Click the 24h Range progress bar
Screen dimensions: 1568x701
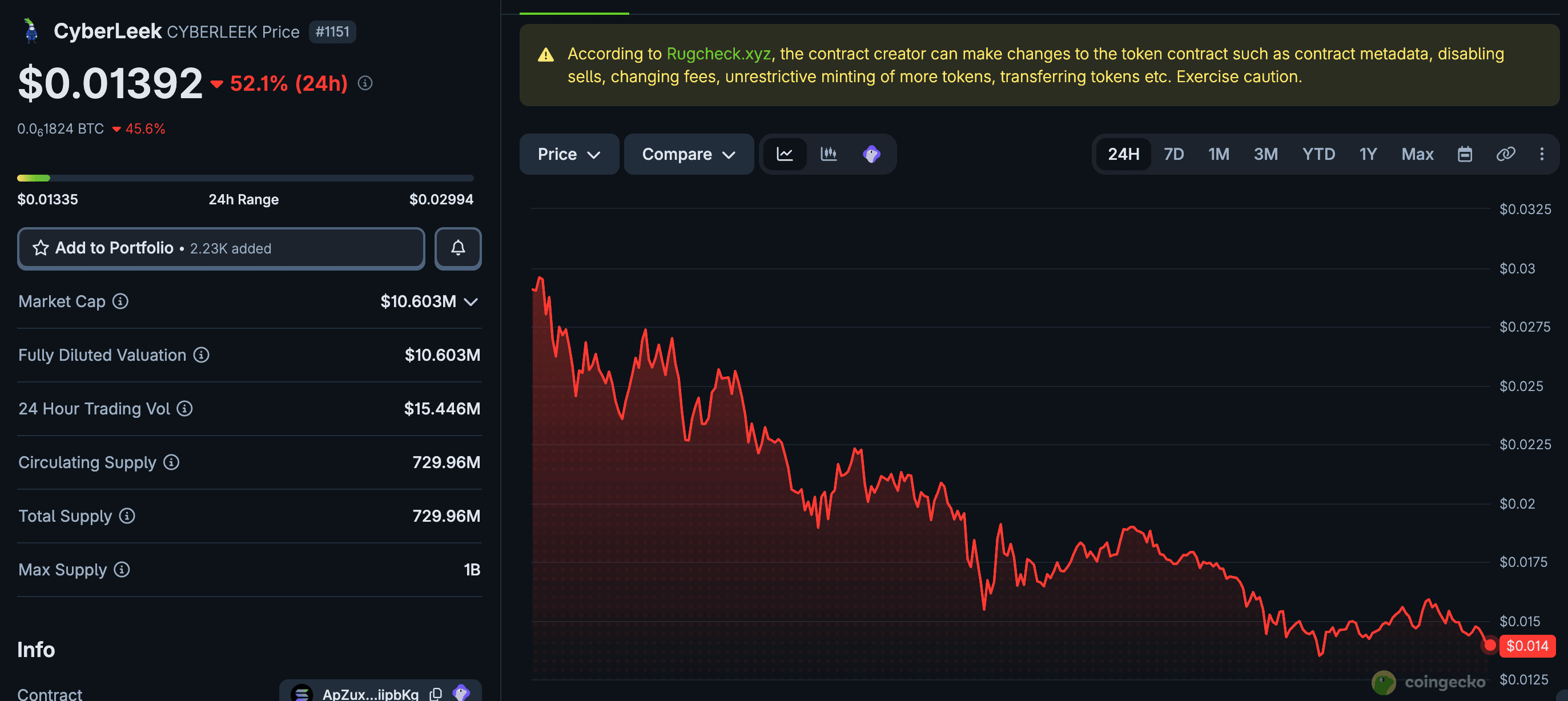(246, 178)
